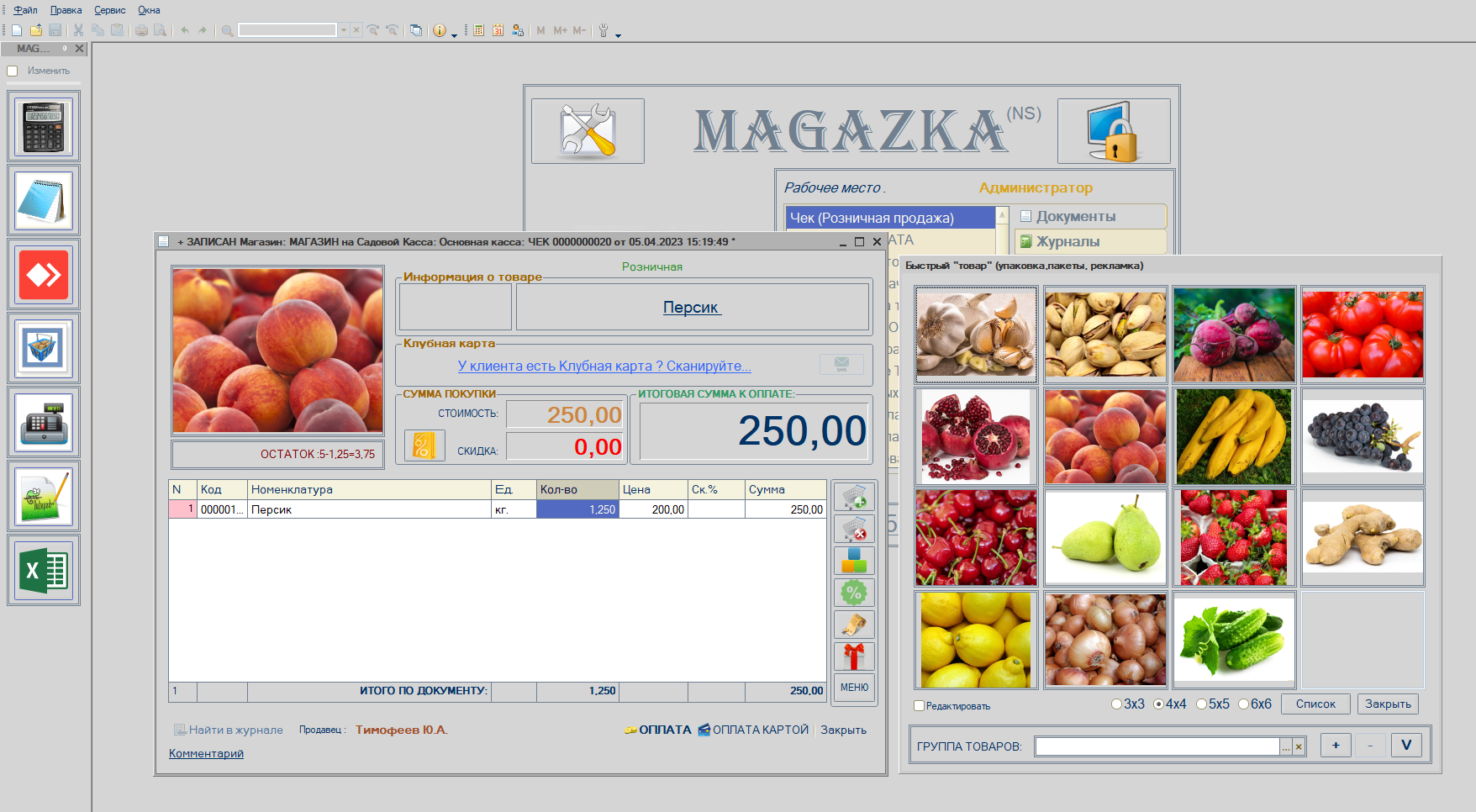Open the shopping basket sidebar icon
This screenshot has height=812, width=1476.
[44, 348]
